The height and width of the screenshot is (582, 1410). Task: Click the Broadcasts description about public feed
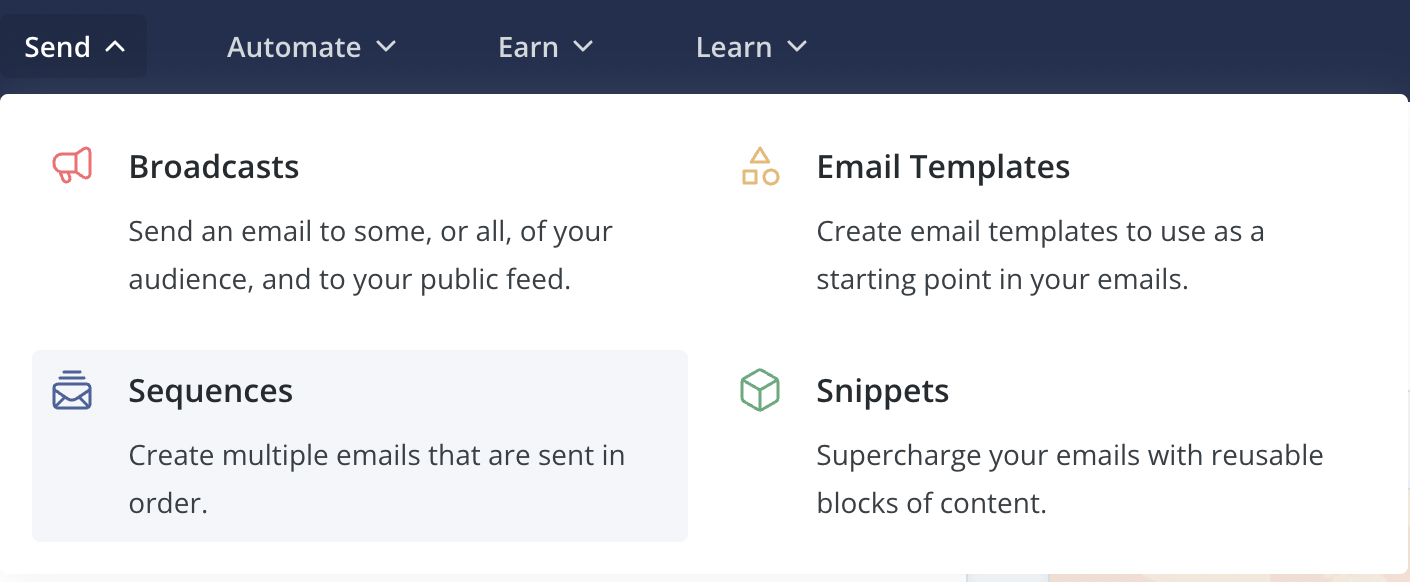point(370,255)
